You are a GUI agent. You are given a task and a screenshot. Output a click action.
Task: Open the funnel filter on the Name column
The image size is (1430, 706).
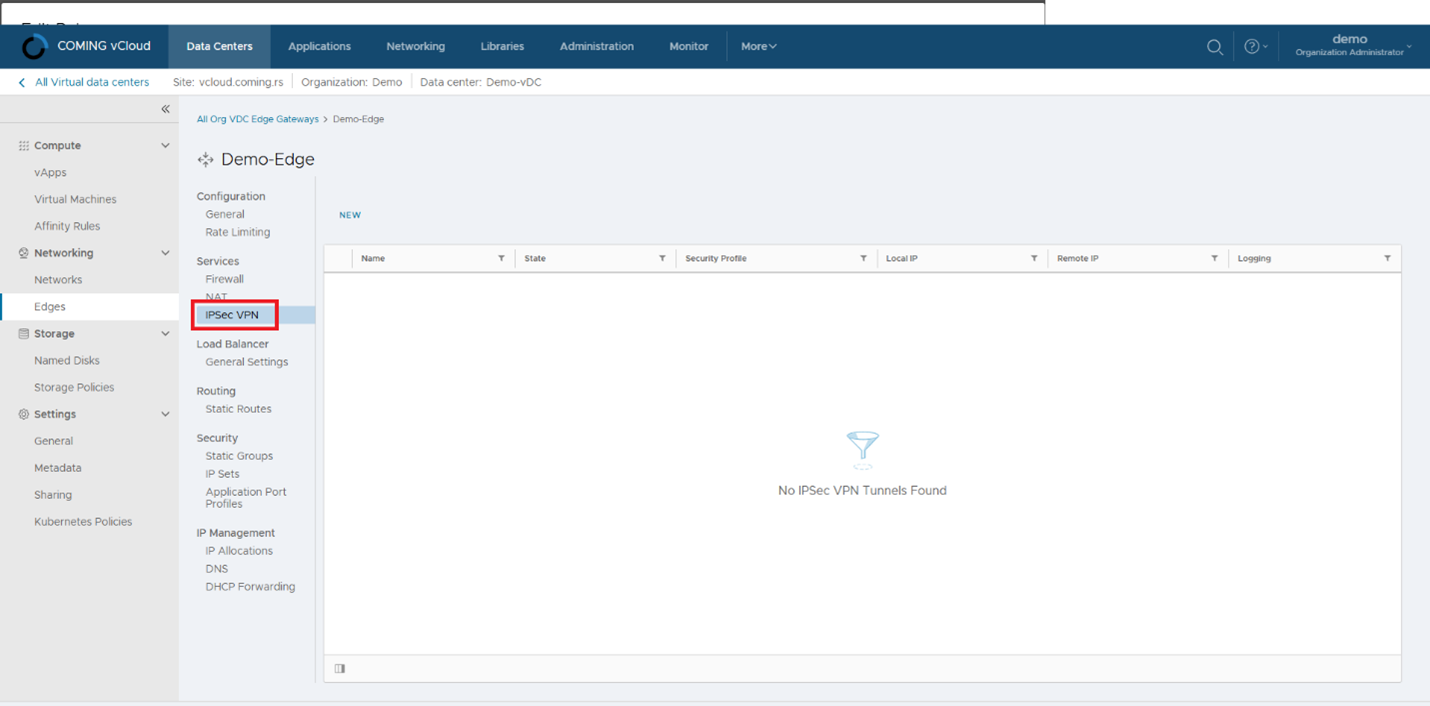502,258
